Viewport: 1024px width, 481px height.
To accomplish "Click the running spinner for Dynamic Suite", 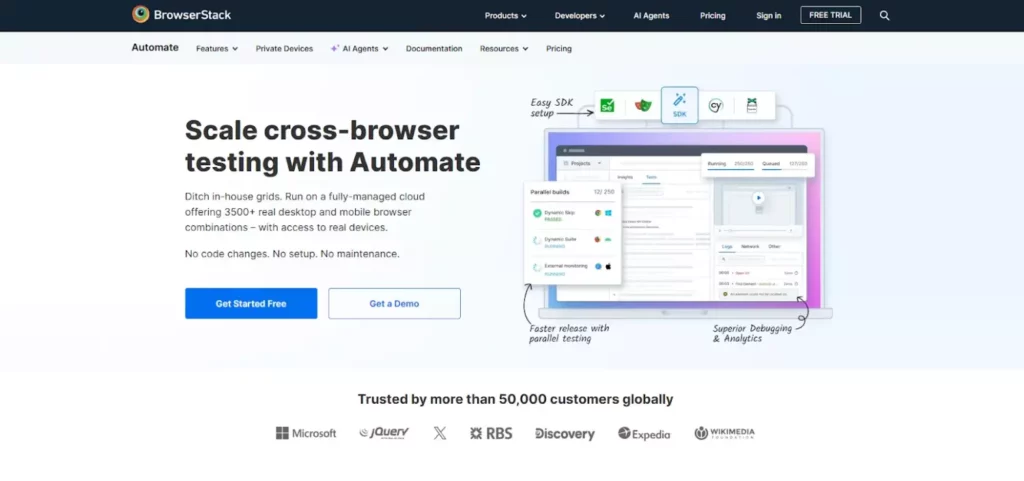I will tap(537, 241).
